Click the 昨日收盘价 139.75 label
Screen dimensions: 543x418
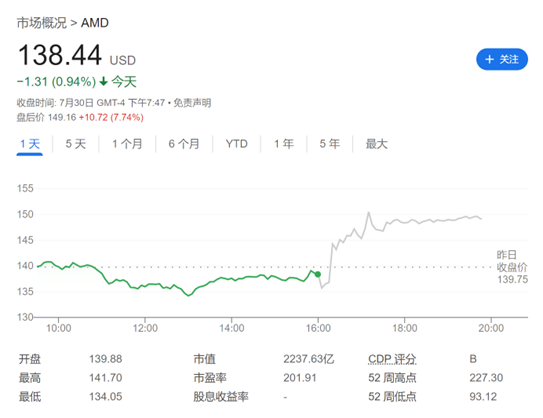[512, 267]
